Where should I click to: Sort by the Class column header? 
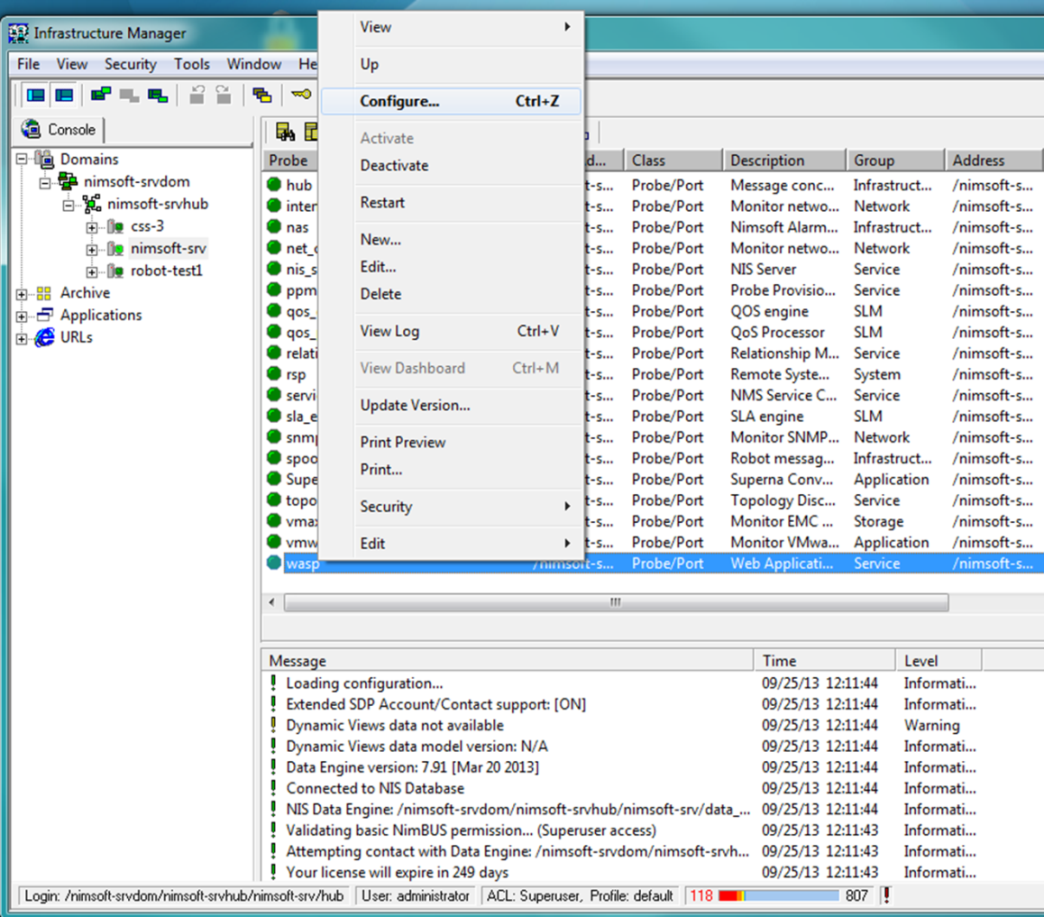tap(673, 160)
